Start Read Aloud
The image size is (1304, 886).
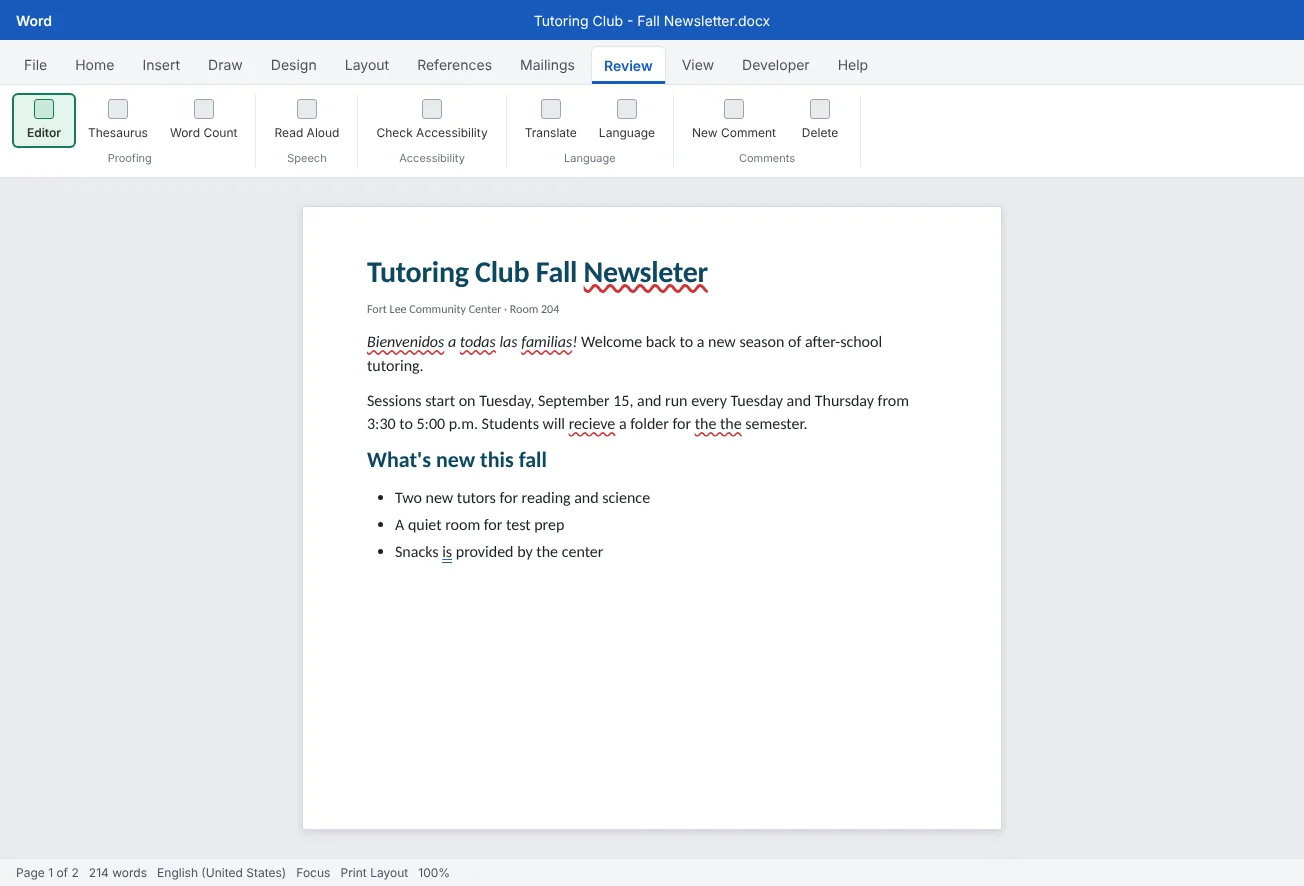tap(307, 120)
